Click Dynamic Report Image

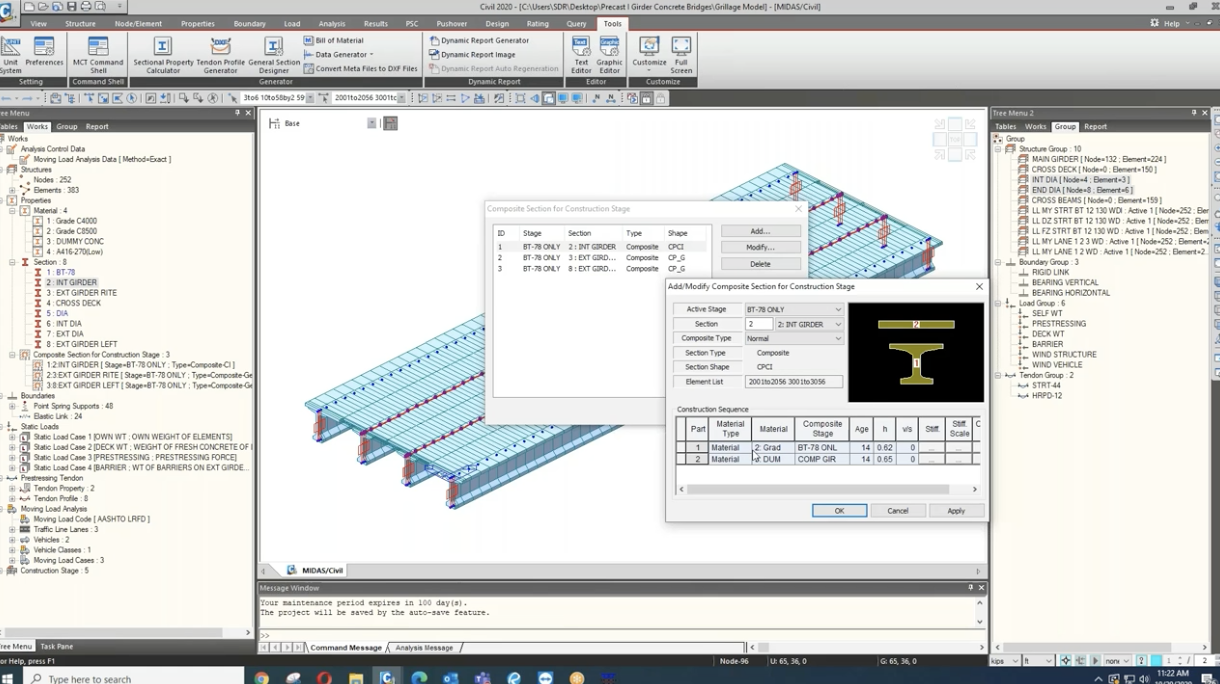click(473, 55)
